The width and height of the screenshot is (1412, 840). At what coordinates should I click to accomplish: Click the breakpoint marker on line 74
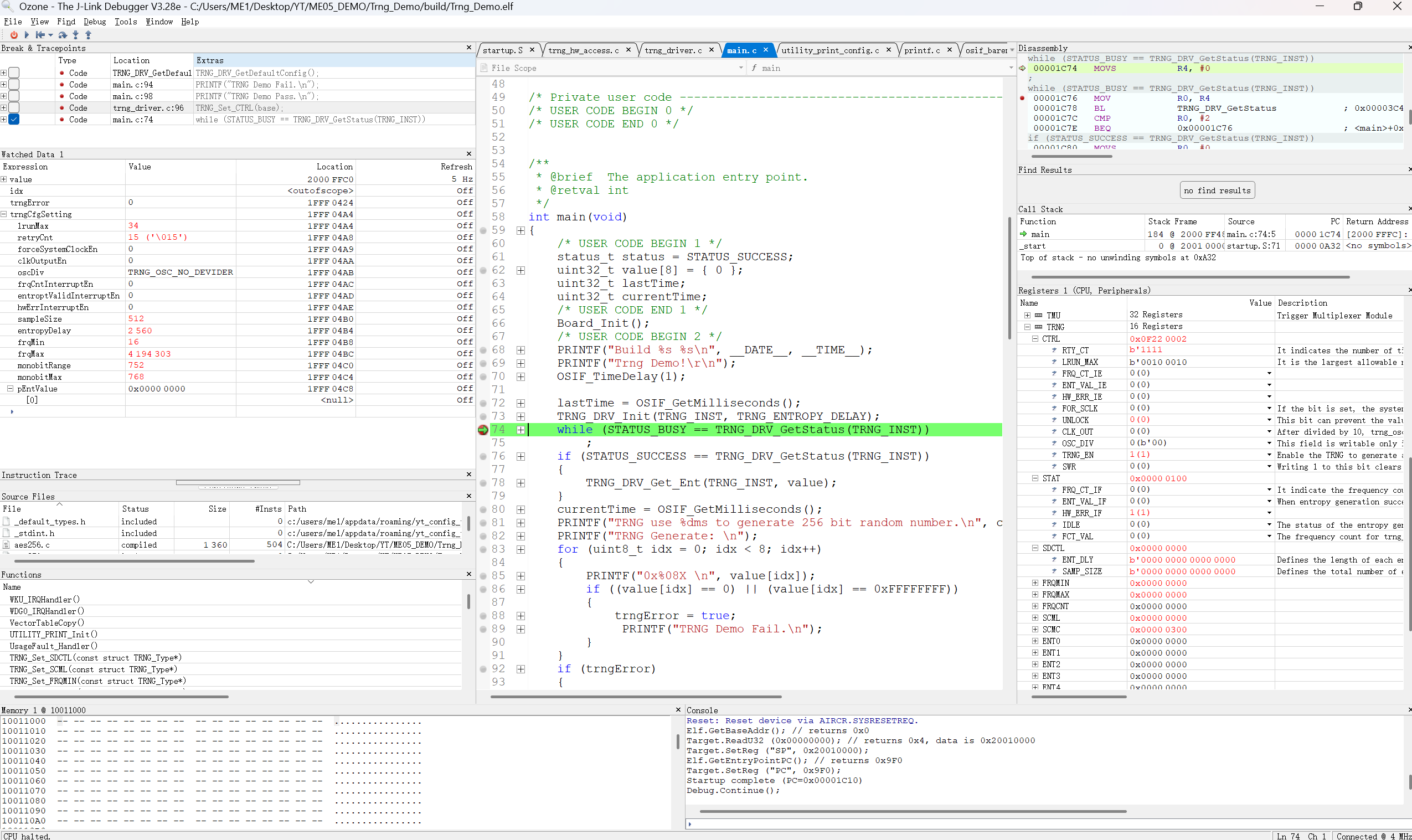(x=483, y=430)
